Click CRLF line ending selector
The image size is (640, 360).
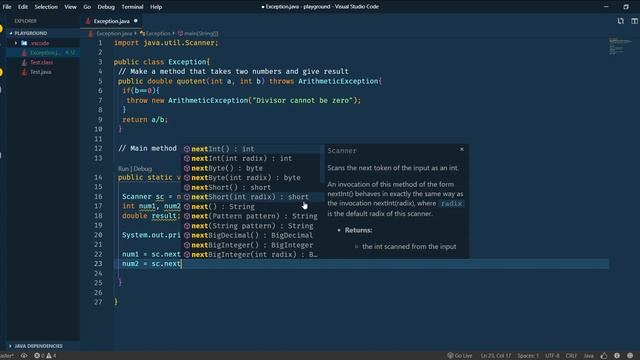571,356
